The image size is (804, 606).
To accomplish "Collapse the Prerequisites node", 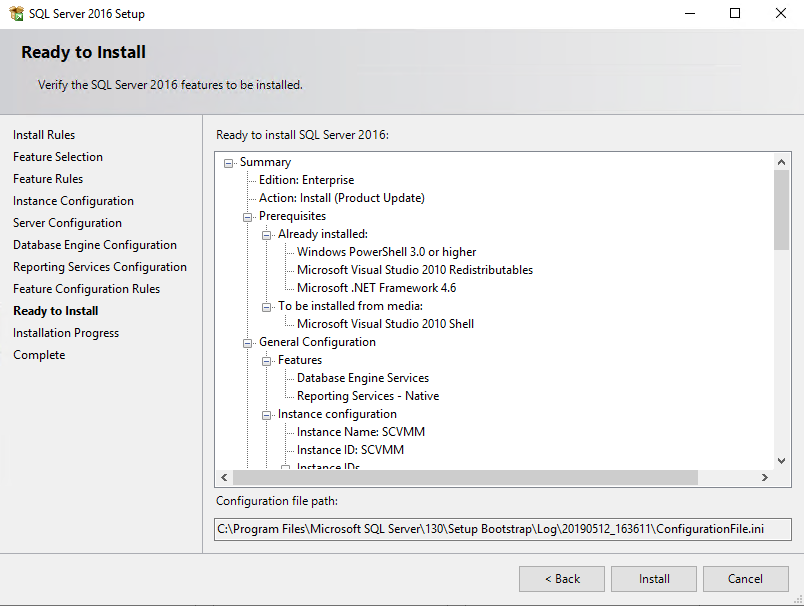I will click(247, 217).
